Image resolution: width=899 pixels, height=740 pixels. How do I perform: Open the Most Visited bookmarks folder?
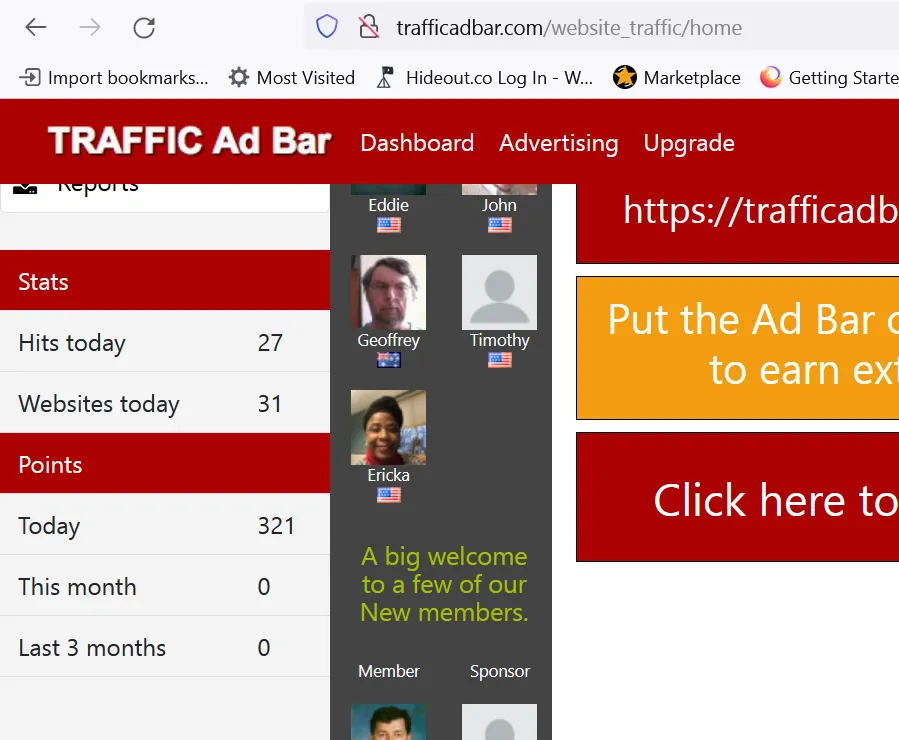pos(291,77)
